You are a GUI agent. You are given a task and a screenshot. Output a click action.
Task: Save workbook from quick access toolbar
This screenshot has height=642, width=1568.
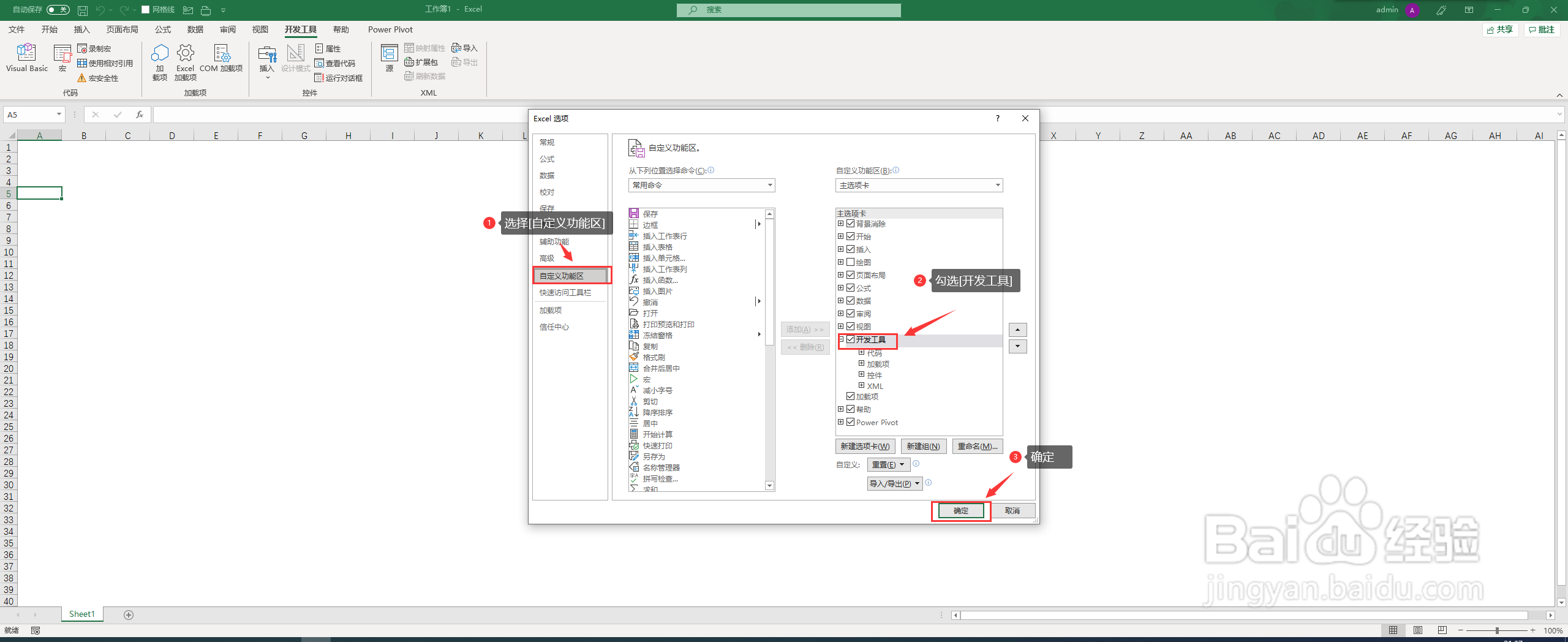pos(83,10)
